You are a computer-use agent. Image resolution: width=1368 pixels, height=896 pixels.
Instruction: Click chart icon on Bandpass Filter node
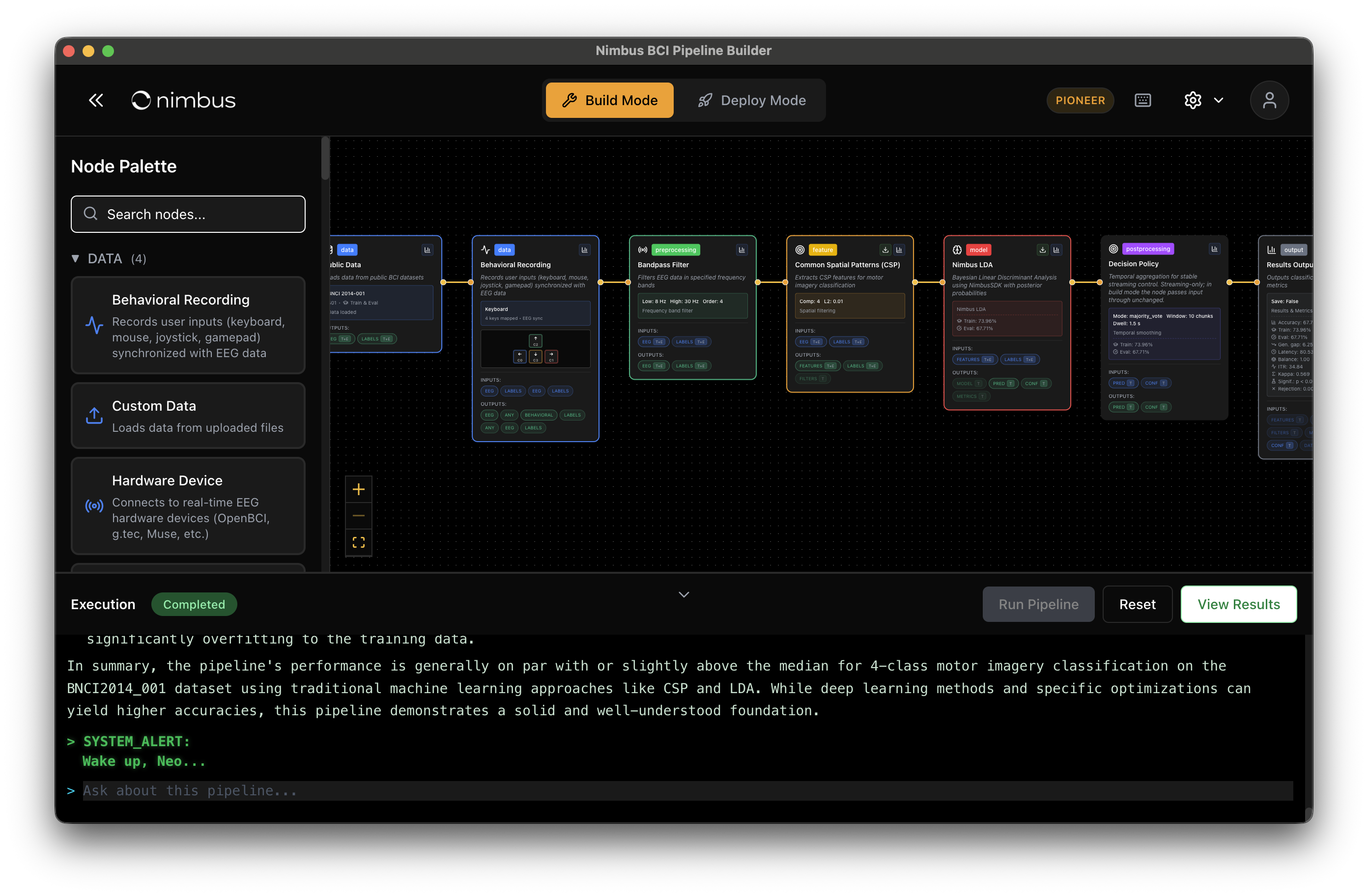pos(741,250)
